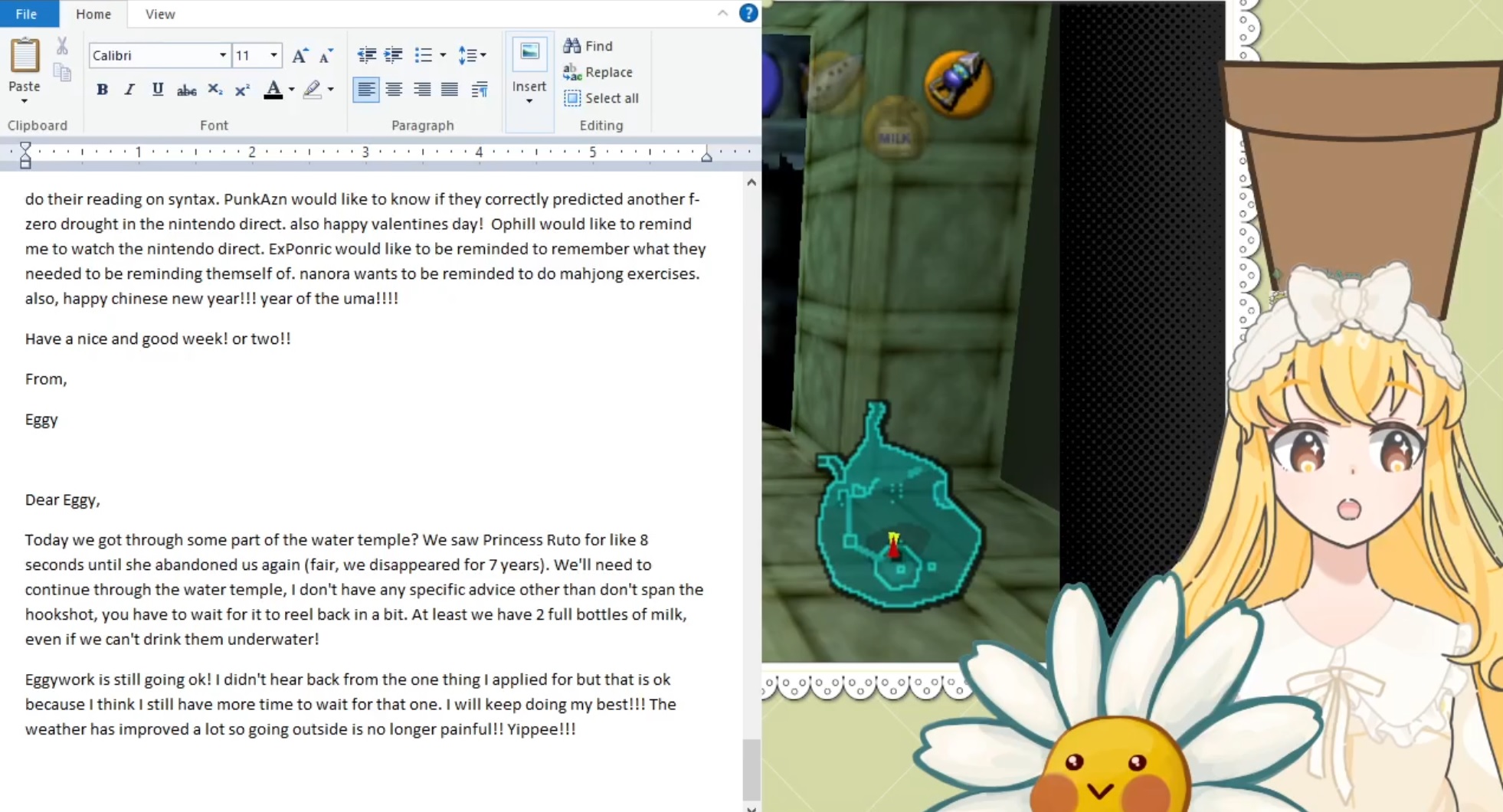Expand the Paste options arrow
Viewport: 1503px width, 812px height.
click(x=25, y=101)
